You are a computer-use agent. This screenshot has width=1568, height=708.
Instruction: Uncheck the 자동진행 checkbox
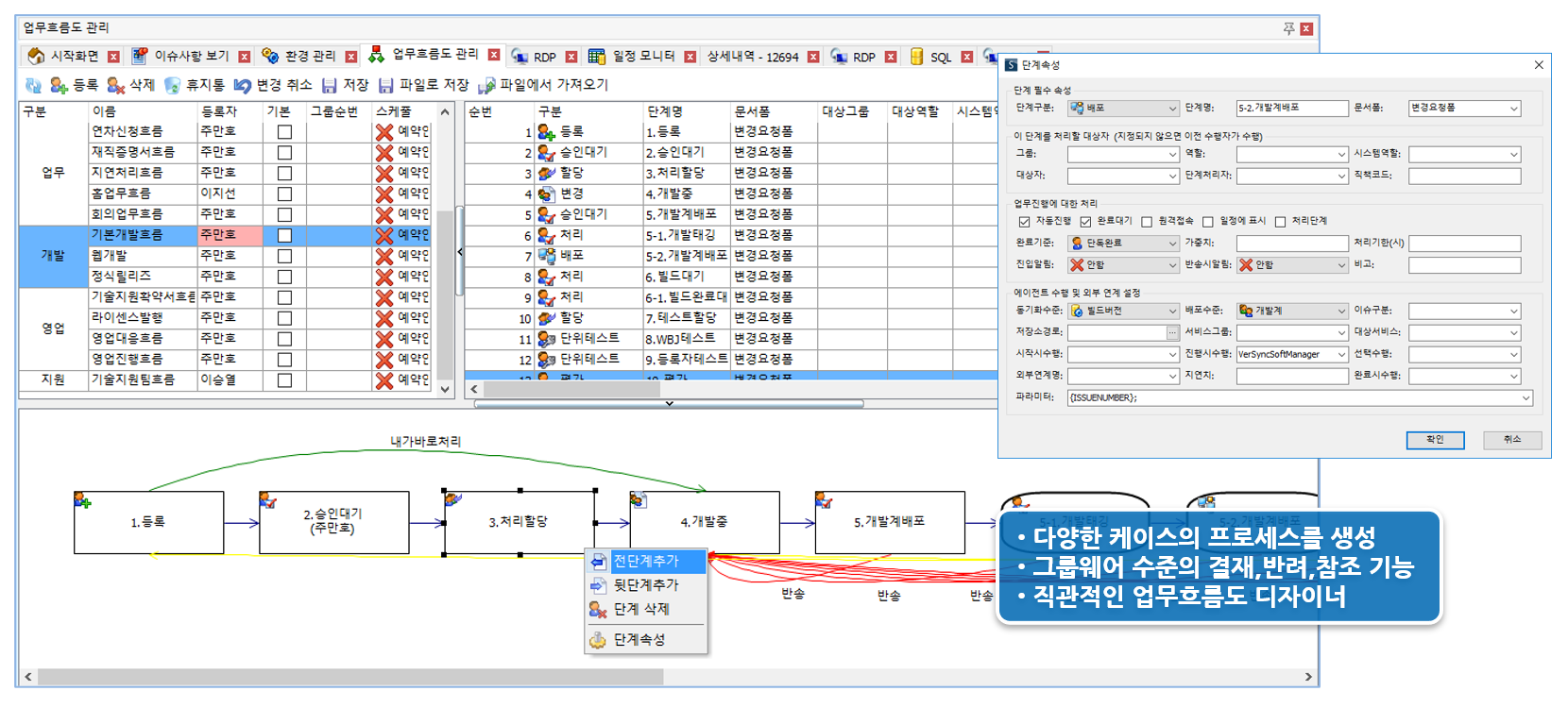coord(1024,222)
